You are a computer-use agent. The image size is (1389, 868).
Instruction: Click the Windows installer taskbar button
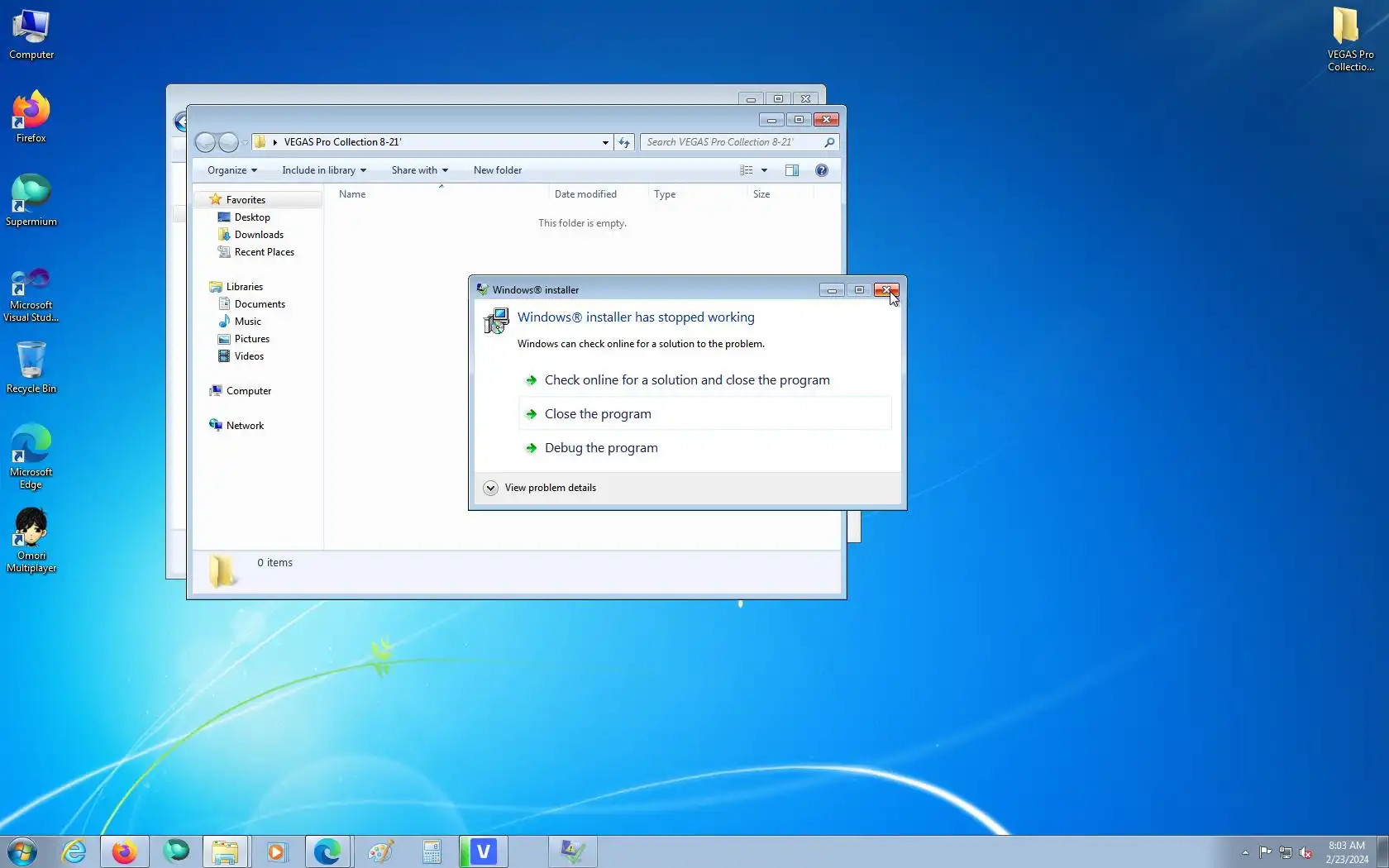[x=573, y=851]
